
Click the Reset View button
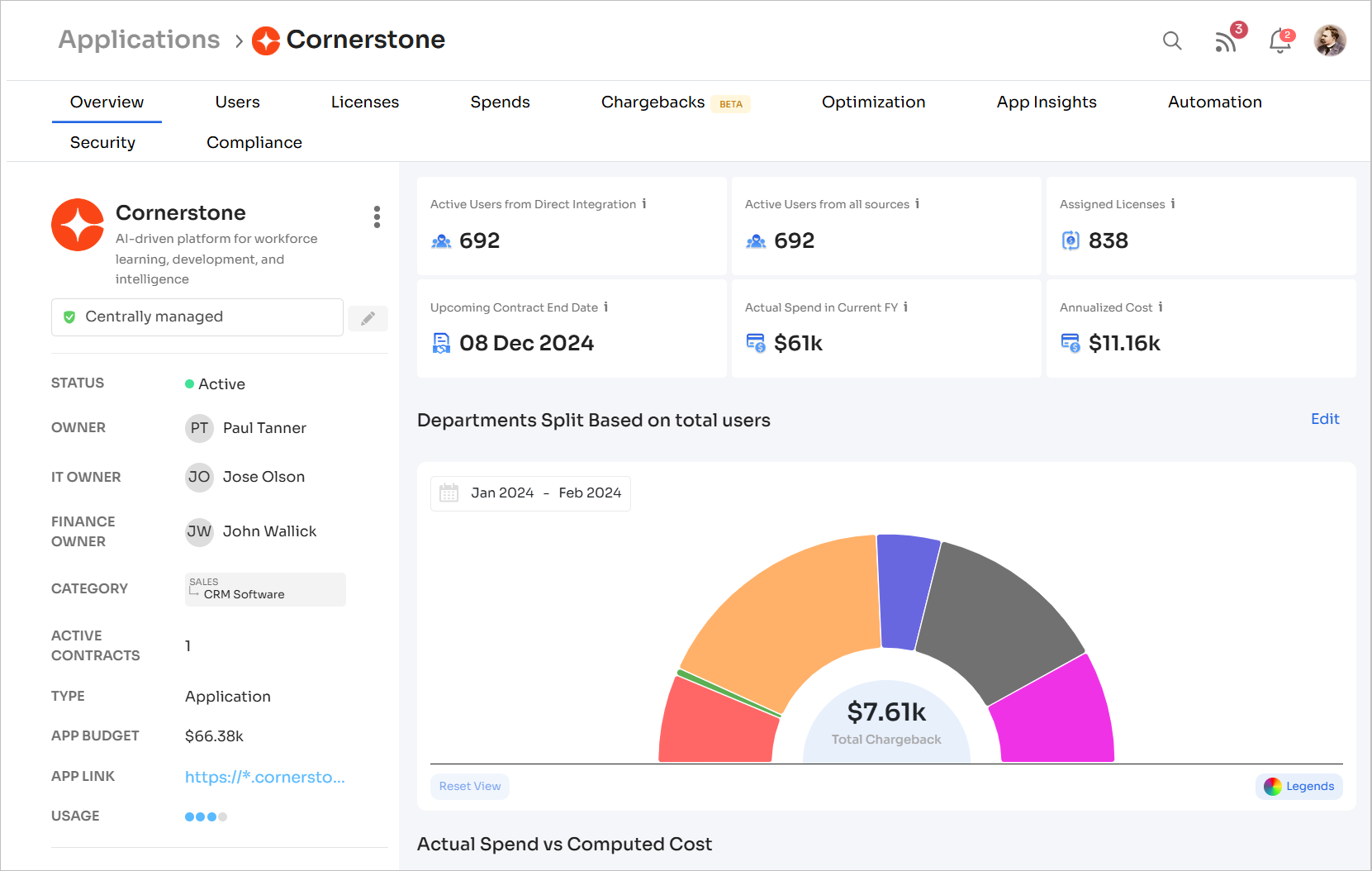pos(470,786)
